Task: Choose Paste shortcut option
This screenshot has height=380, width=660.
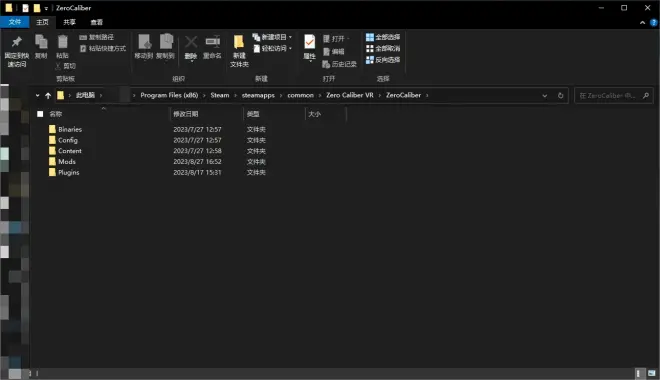Action: [x=103, y=48]
